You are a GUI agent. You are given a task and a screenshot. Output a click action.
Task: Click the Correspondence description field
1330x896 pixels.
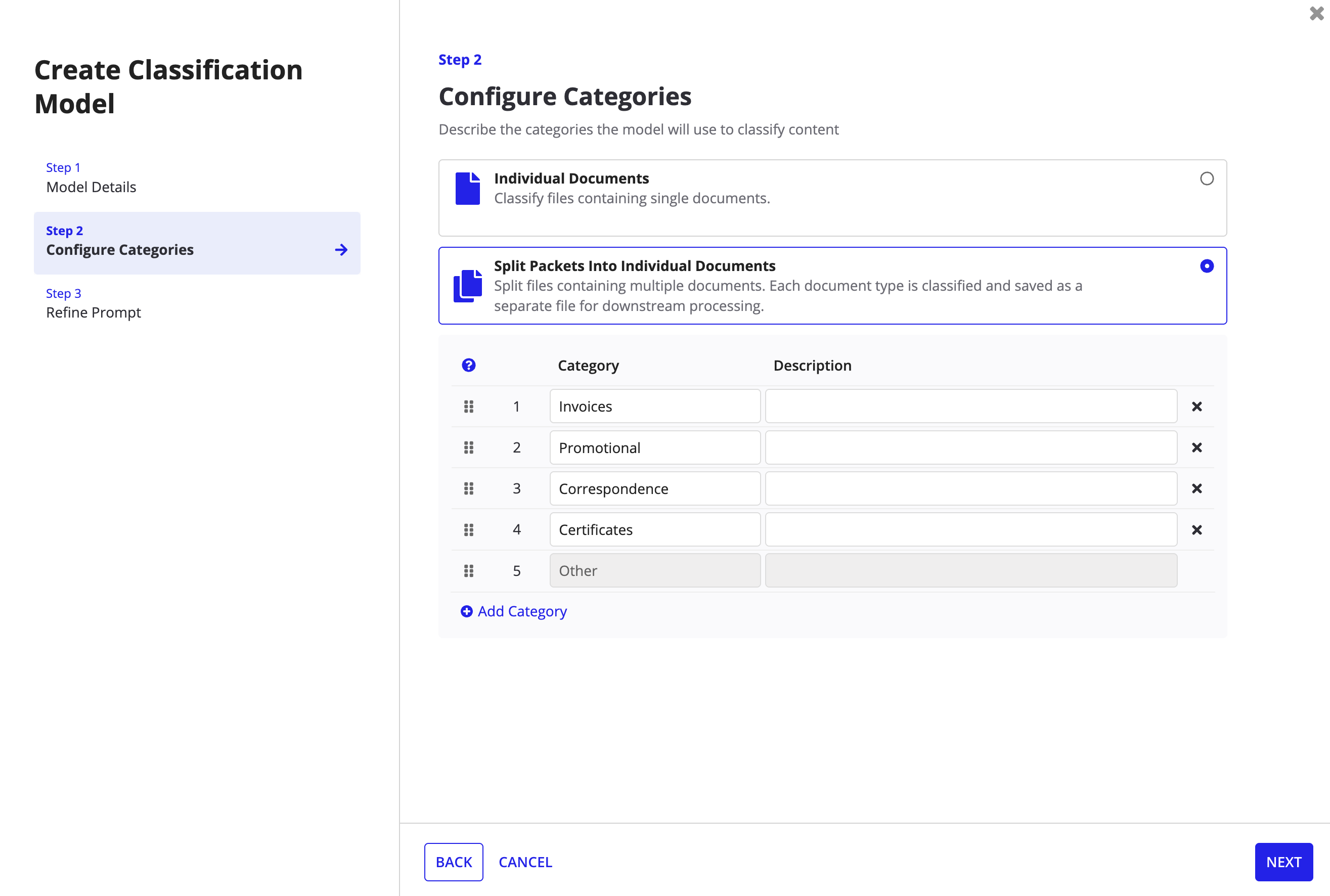tap(971, 488)
